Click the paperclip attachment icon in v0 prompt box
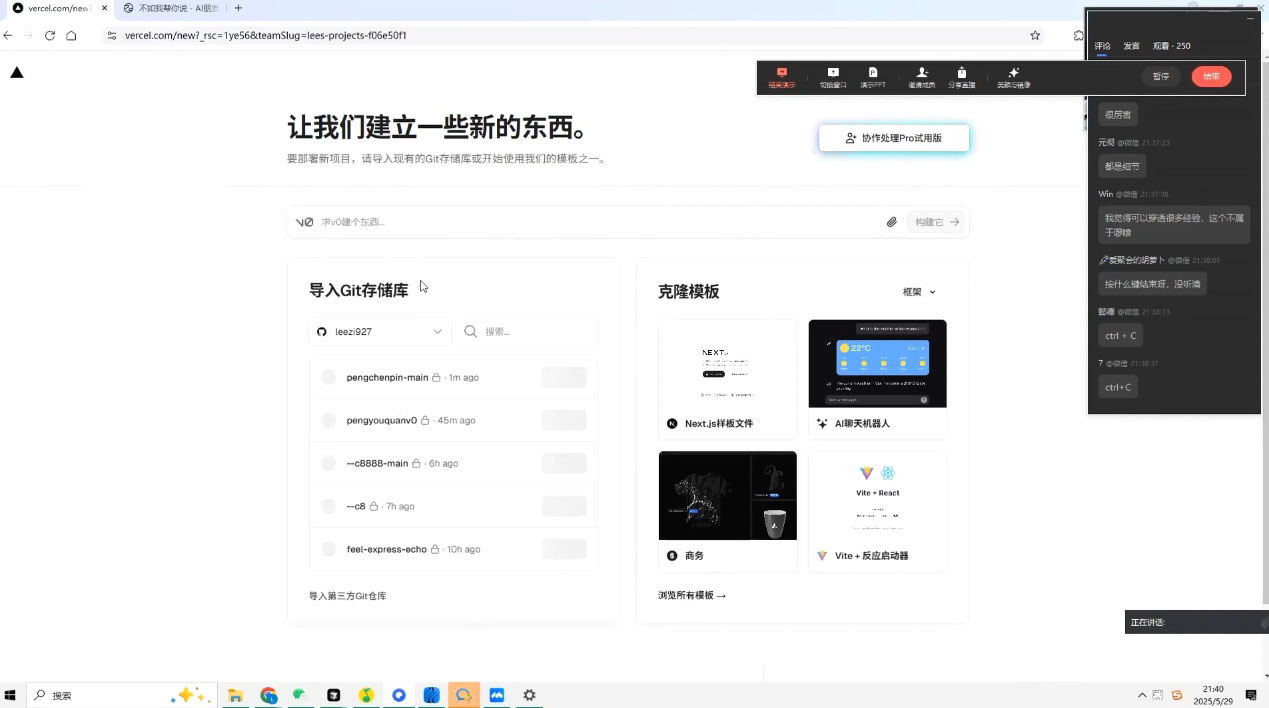This screenshot has height=708, width=1269. tap(892, 222)
